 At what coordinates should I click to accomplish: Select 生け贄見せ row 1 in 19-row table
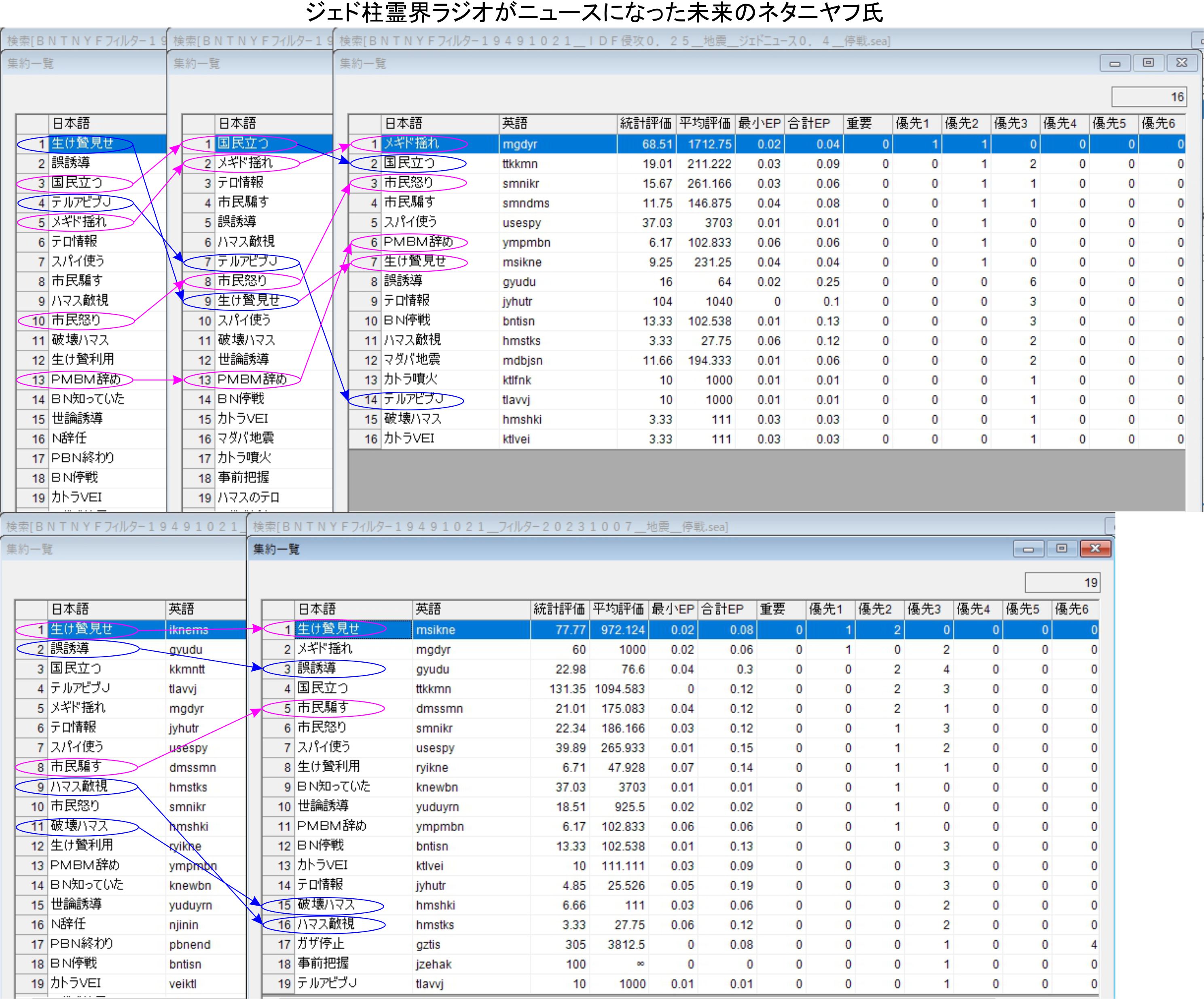pyautogui.click(x=681, y=629)
